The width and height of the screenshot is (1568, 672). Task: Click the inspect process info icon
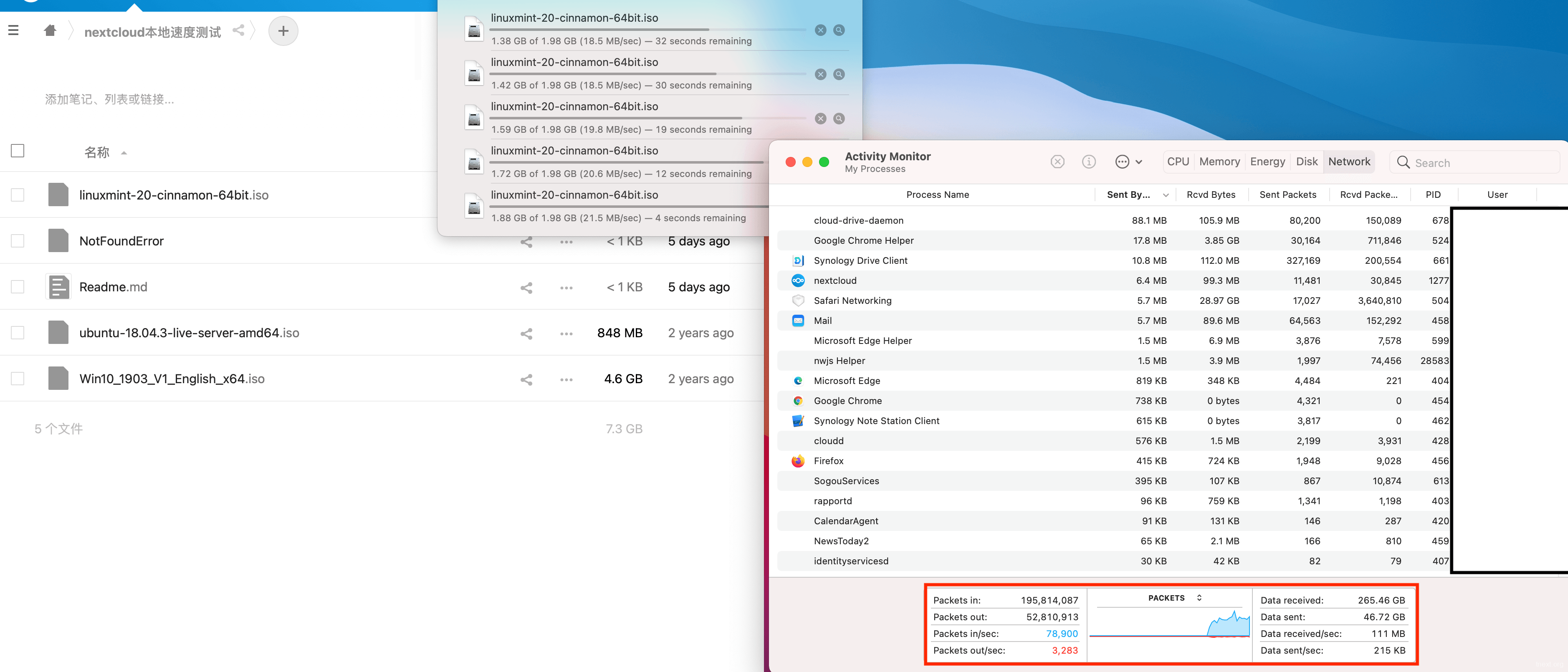click(1088, 161)
